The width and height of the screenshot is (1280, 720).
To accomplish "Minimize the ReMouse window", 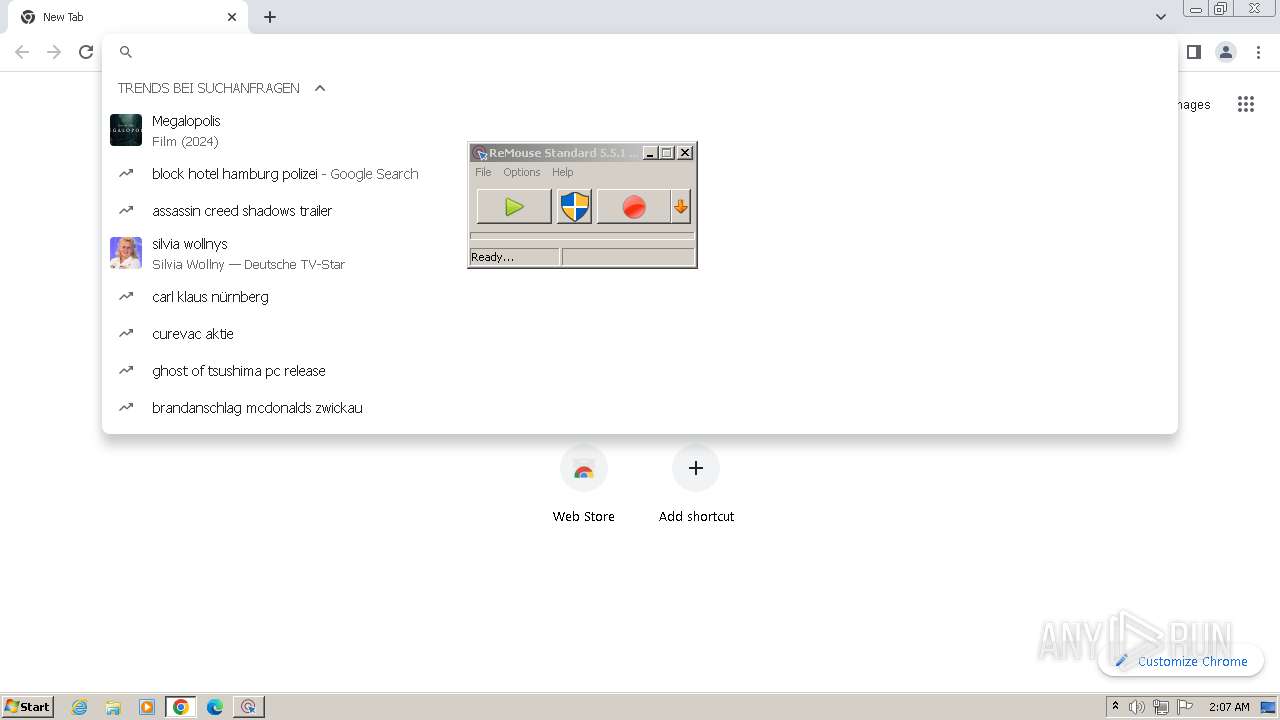I will (x=650, y=153).
